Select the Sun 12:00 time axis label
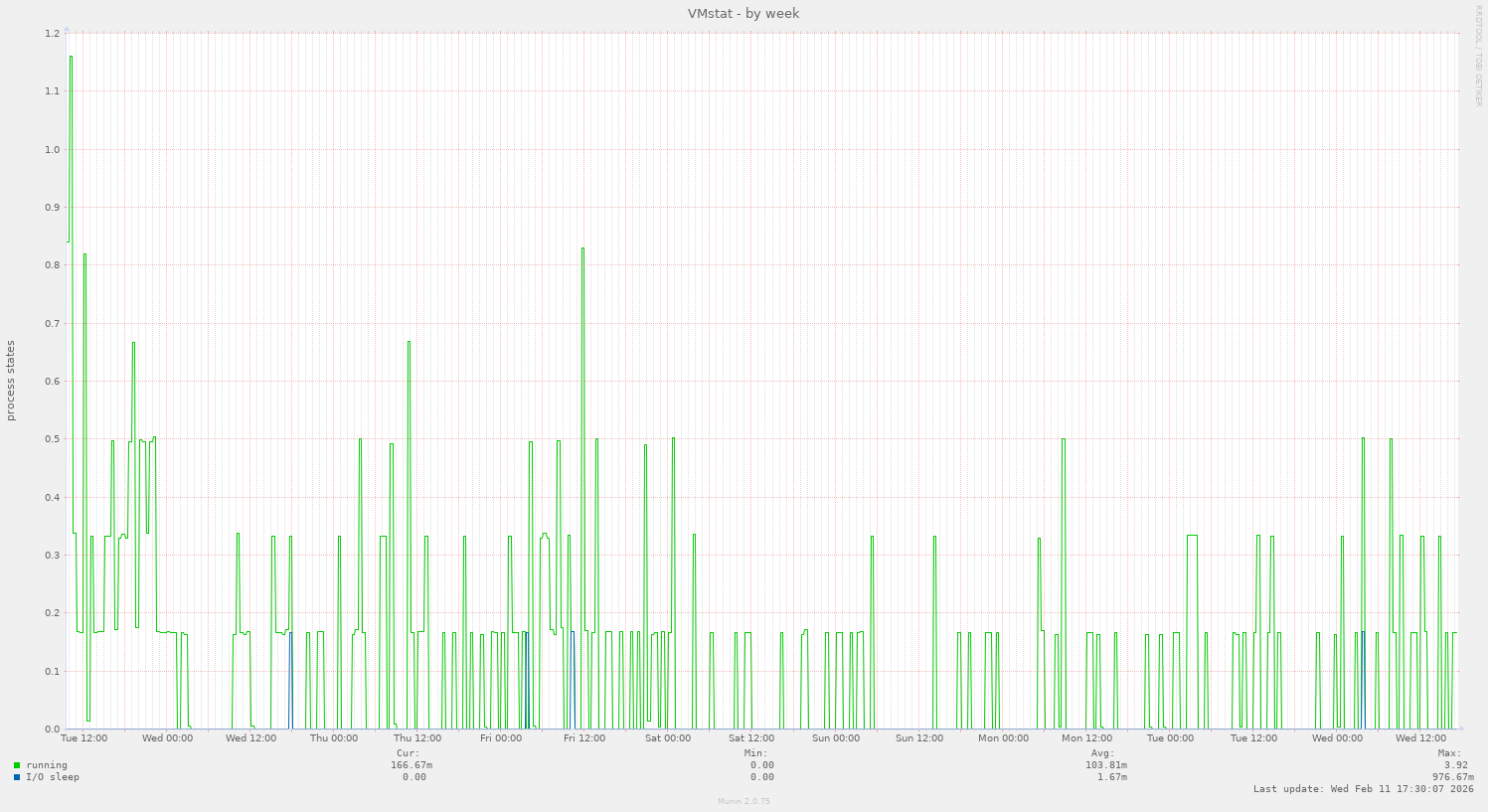This screenshot has width=1488, height=812. click(919, 738)
